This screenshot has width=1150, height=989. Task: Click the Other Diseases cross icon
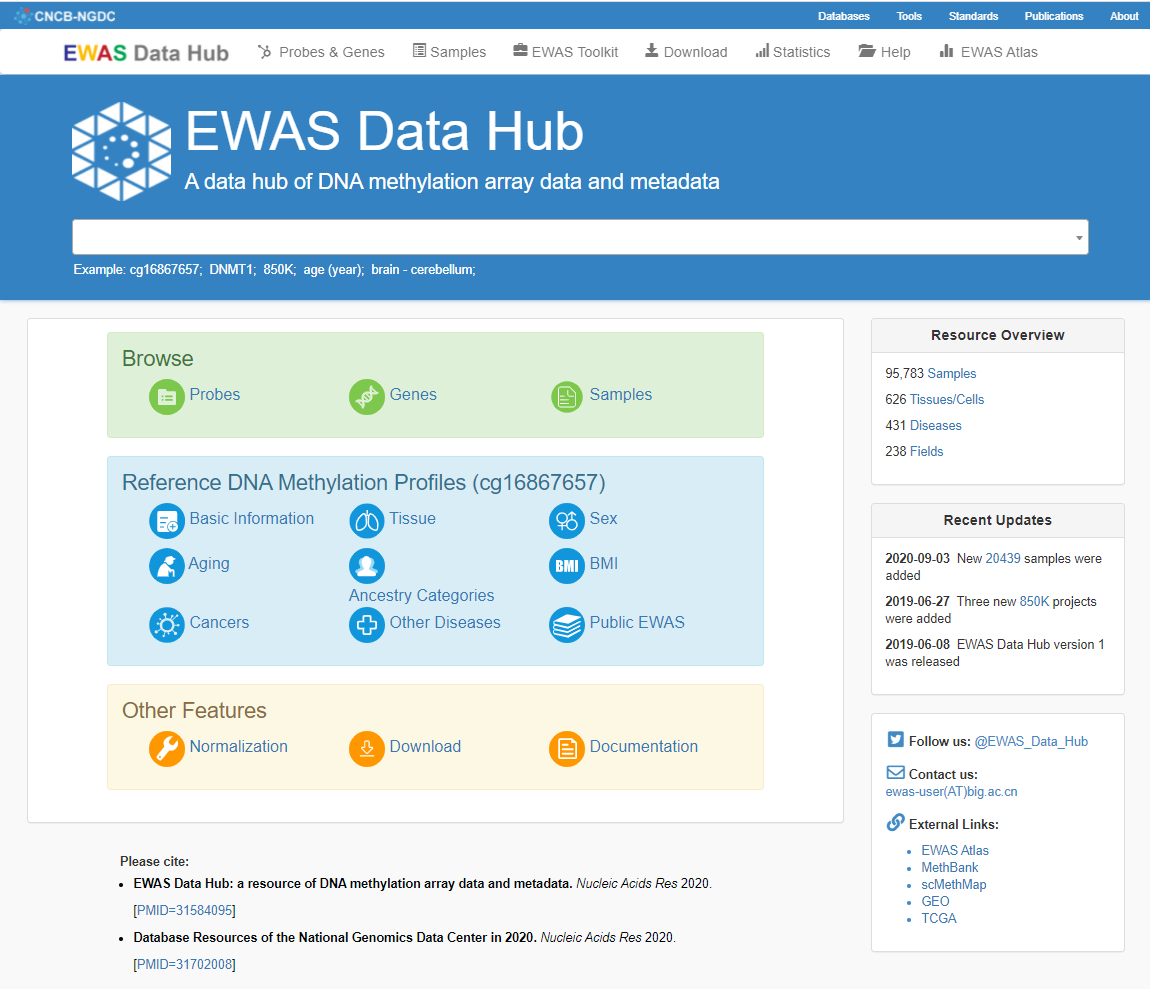coord(367,625)
